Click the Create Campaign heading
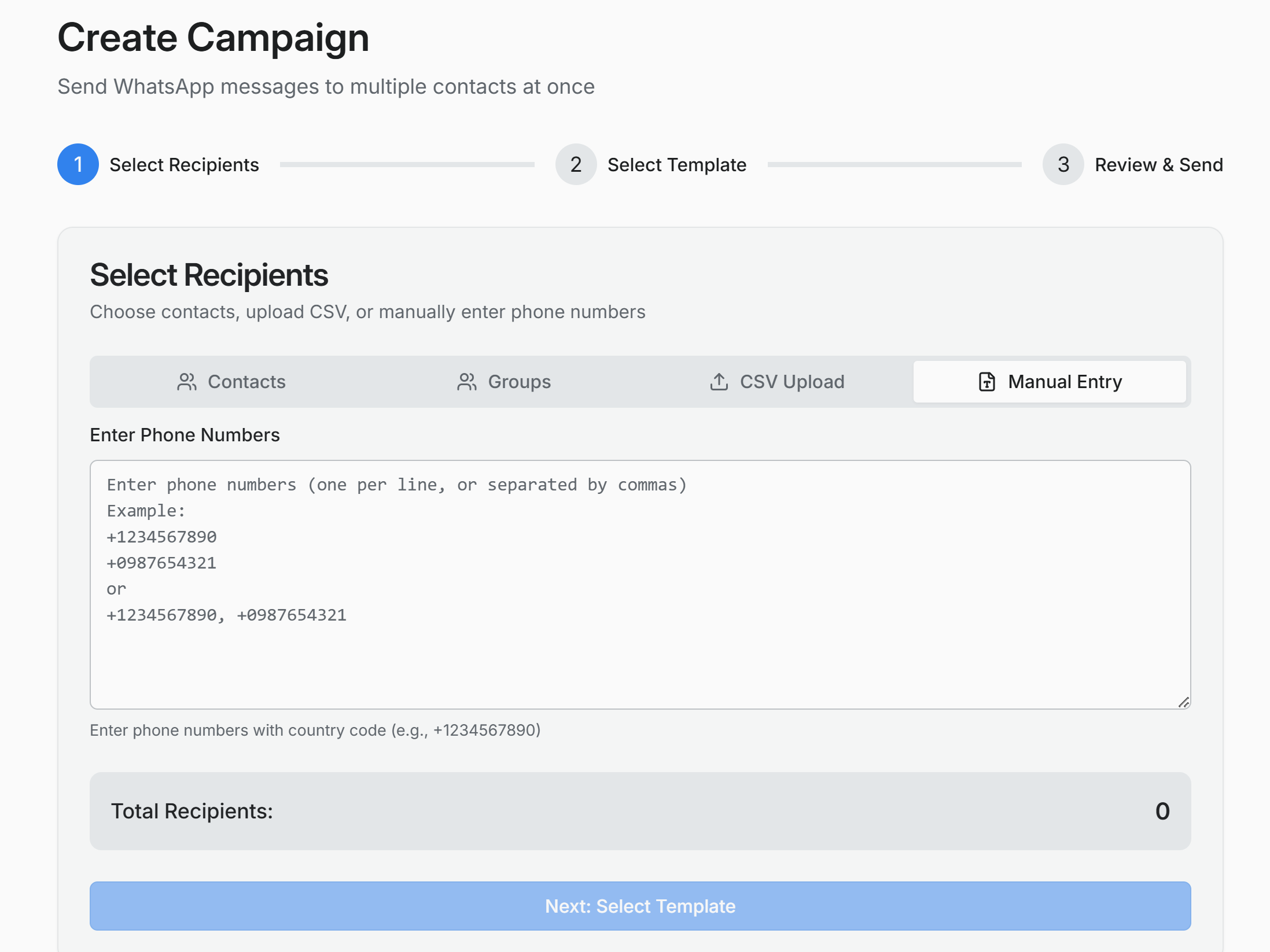 pos(213,37)
